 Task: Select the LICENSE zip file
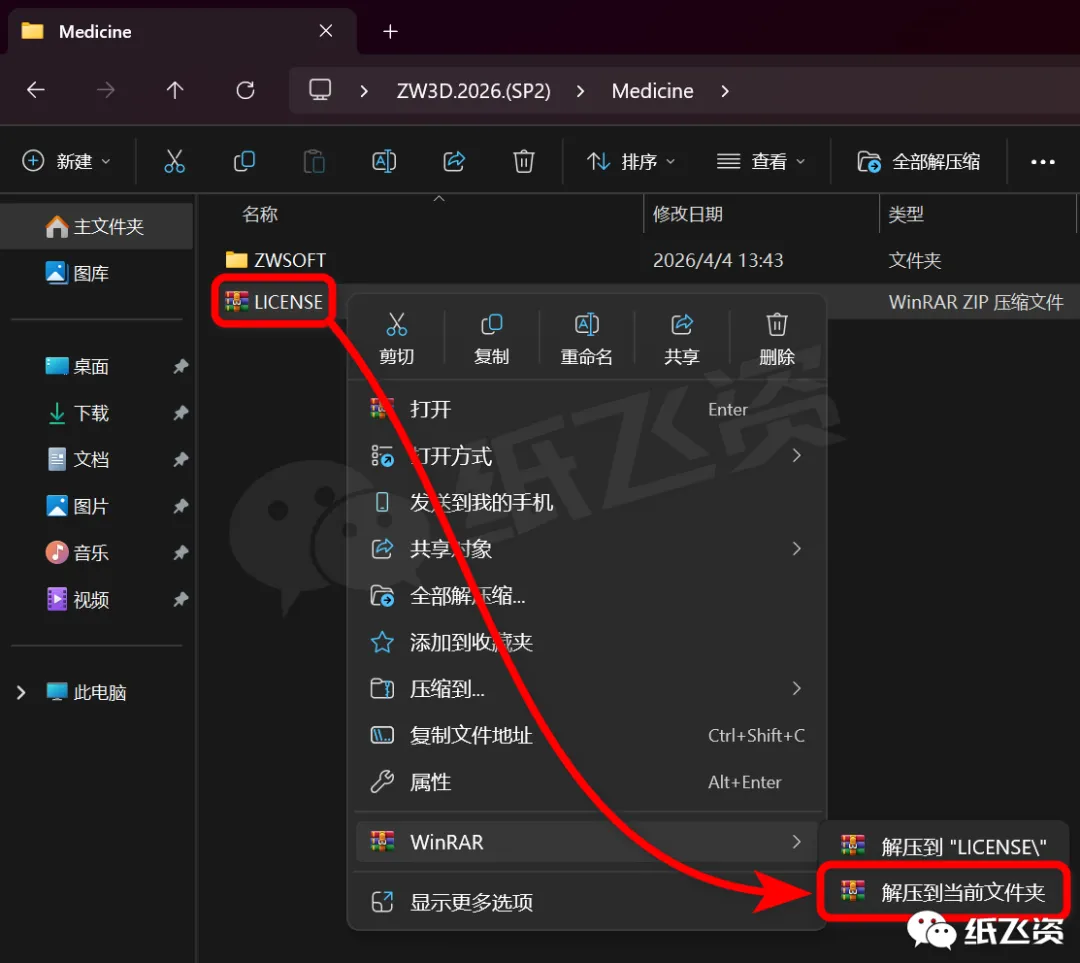coord(273,302)
